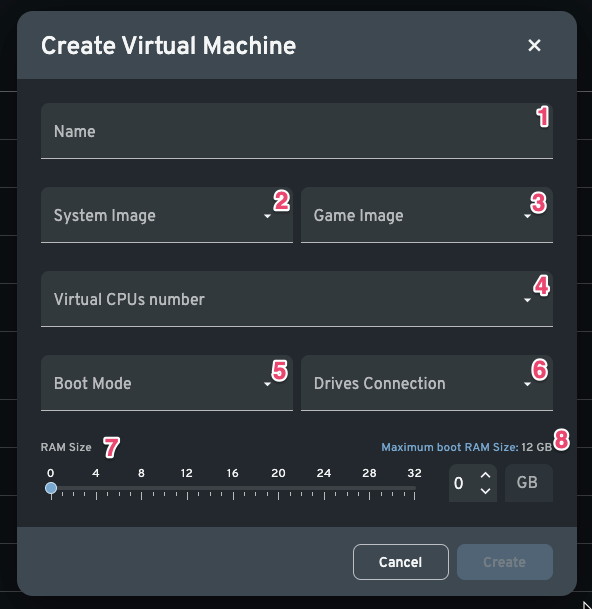Set the RAM slider to the 8 tick
592x609 pixels.
click(141, 488)
